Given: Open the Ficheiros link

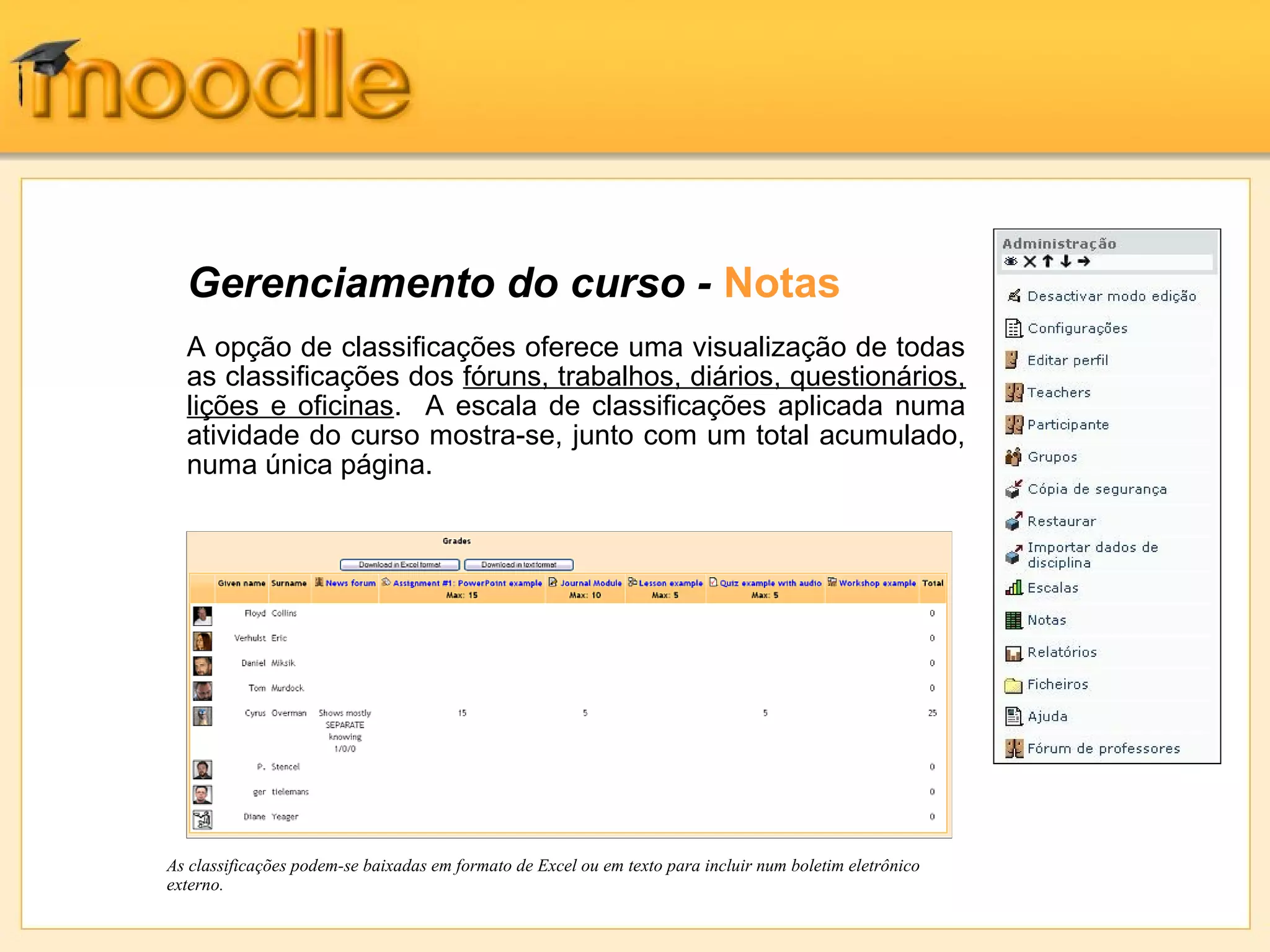Looking at the screenshot, I should (x=1058, y=684).
